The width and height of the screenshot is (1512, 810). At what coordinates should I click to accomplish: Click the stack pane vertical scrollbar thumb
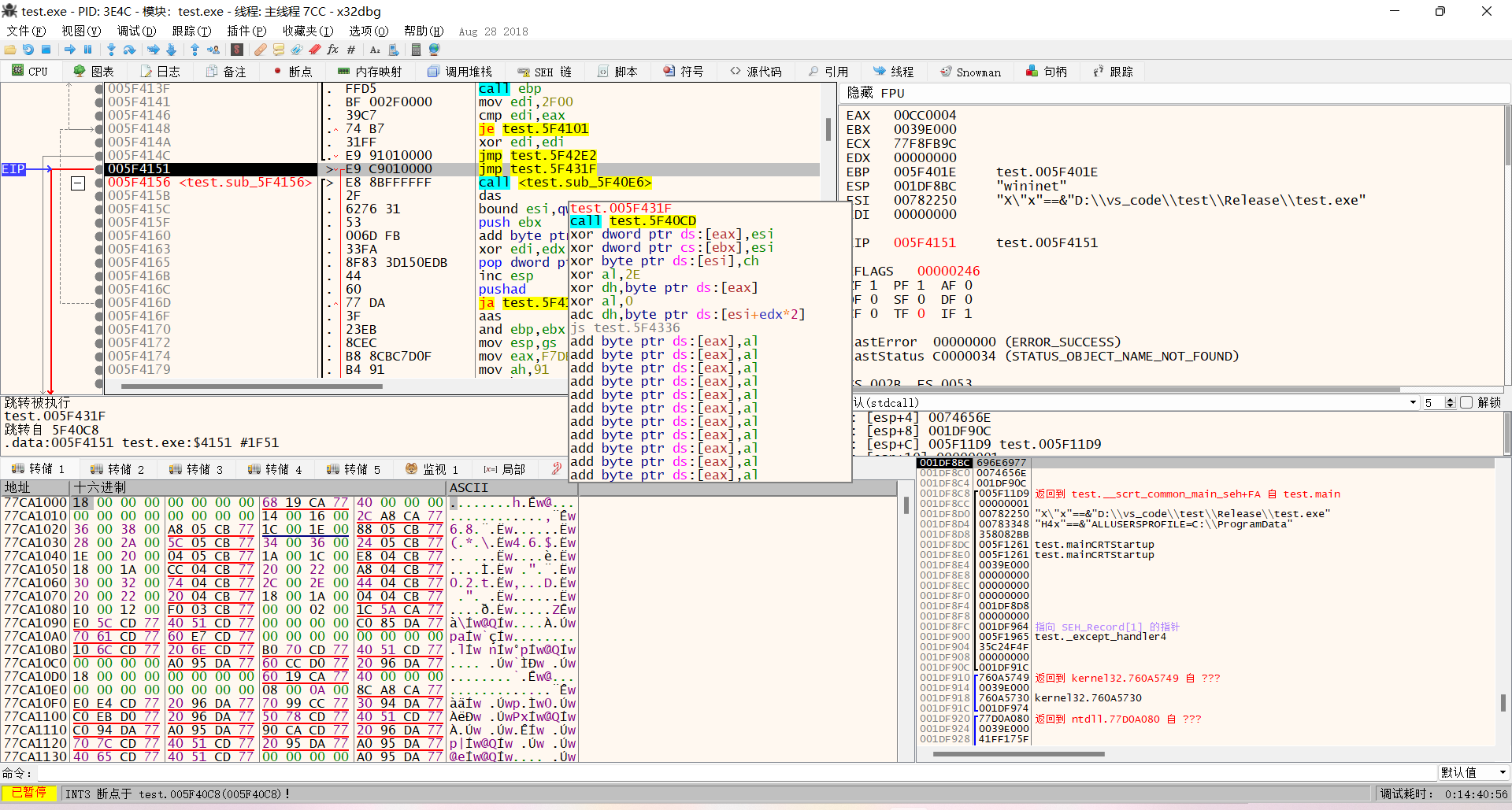click(x=1503, y=702)
